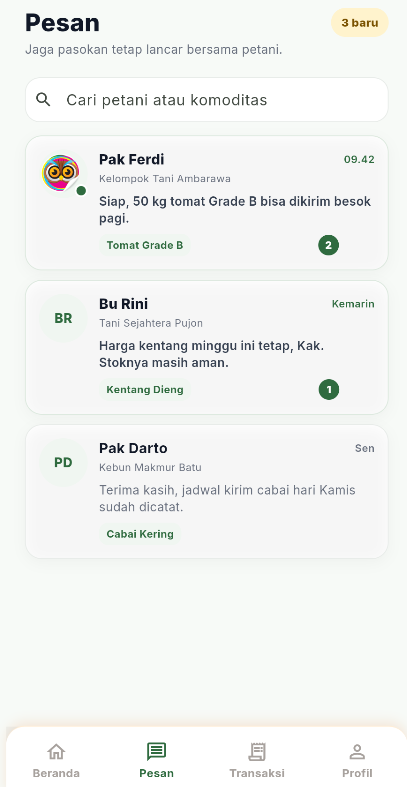Switch to the Beranda tab label
This screenshot has width=407, height=787.
tap(56, 773)
